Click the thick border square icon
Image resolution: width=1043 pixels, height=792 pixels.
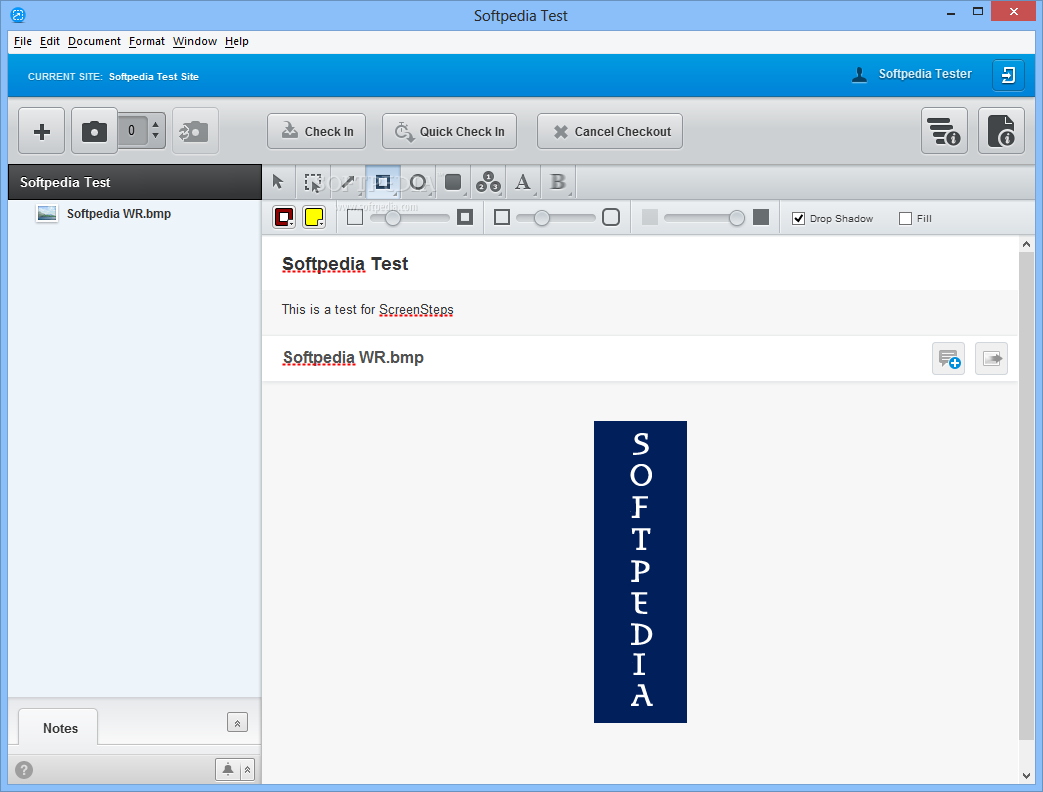point(465,217)
